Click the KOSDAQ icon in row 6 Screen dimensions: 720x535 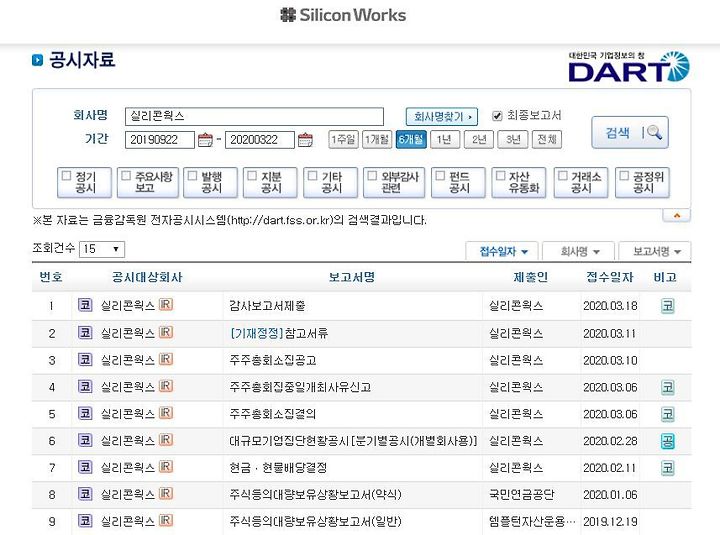(85, 440)
